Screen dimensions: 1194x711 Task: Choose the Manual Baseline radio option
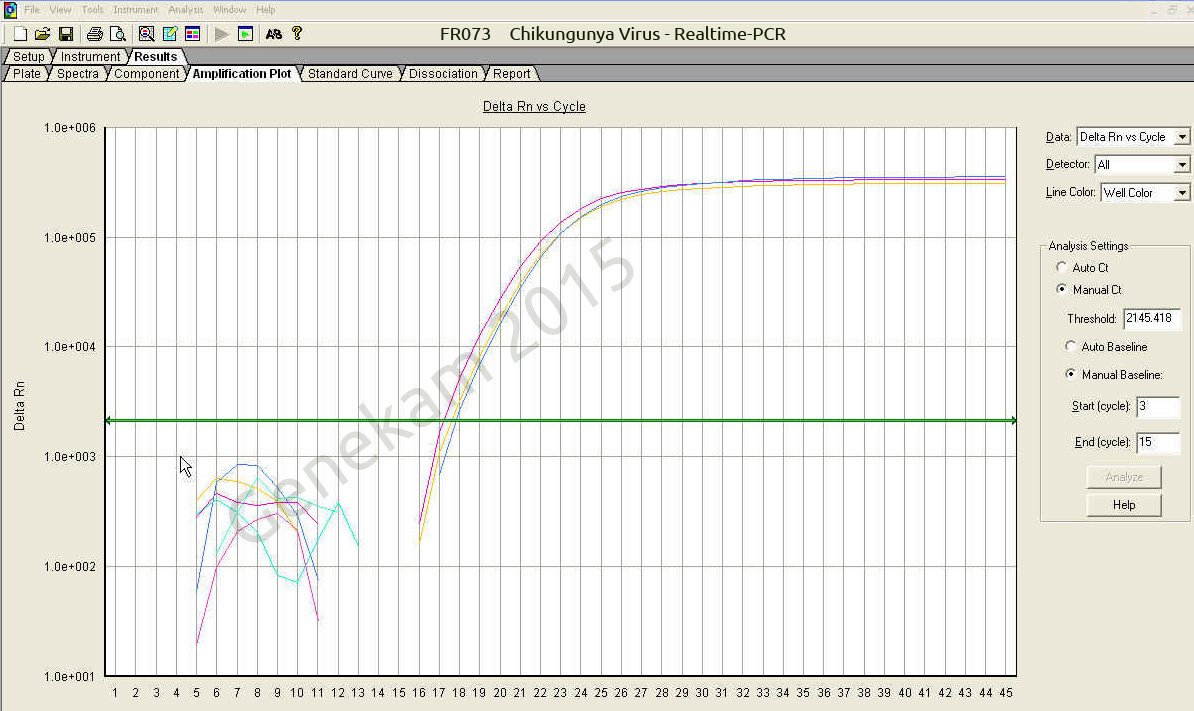click(x=1071, y=375)
